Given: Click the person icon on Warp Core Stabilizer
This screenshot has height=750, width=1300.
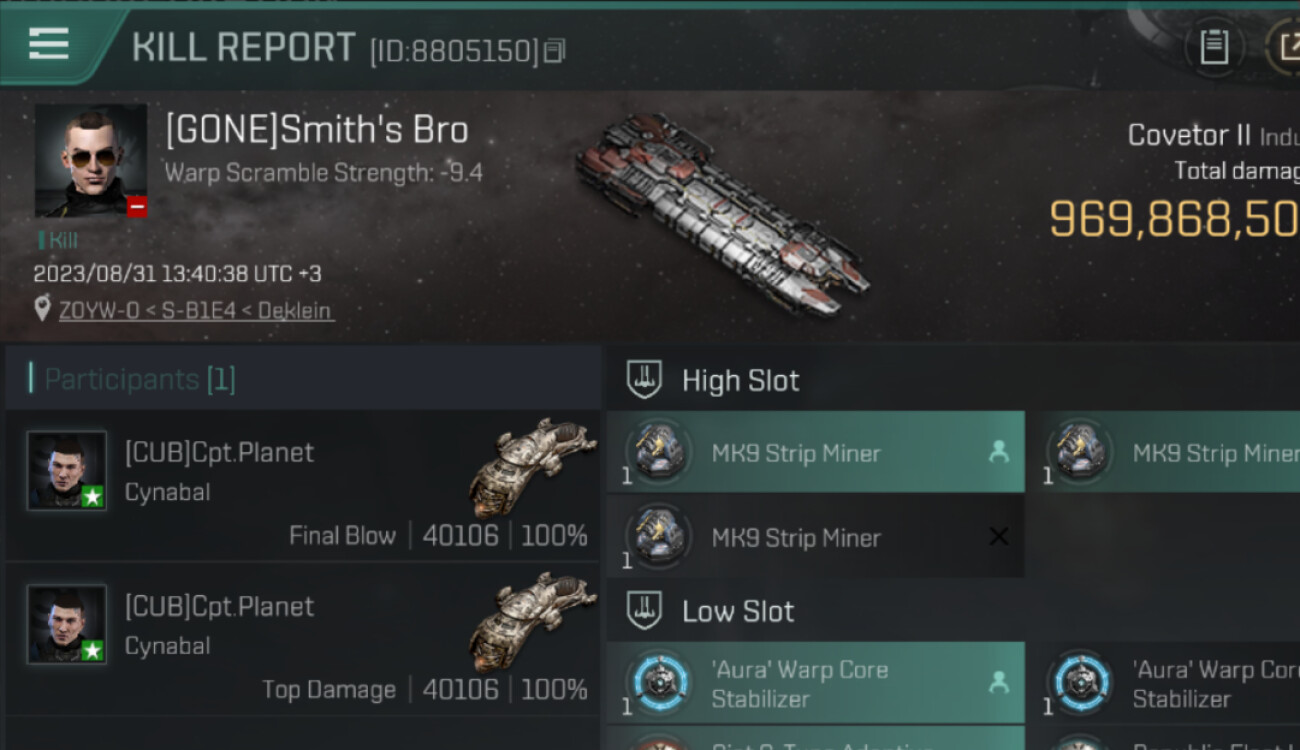Looking at the screenshot, I should tap(998, 683).
